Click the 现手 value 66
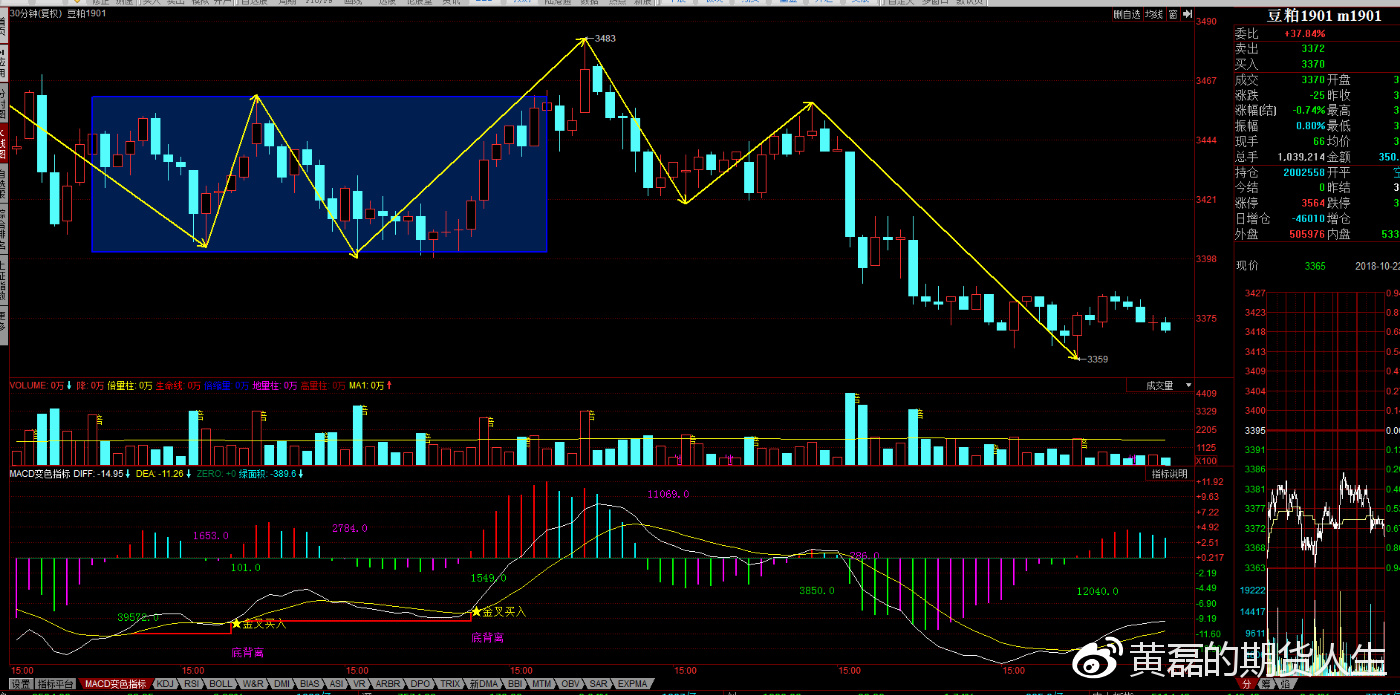 click(1319, 141)
